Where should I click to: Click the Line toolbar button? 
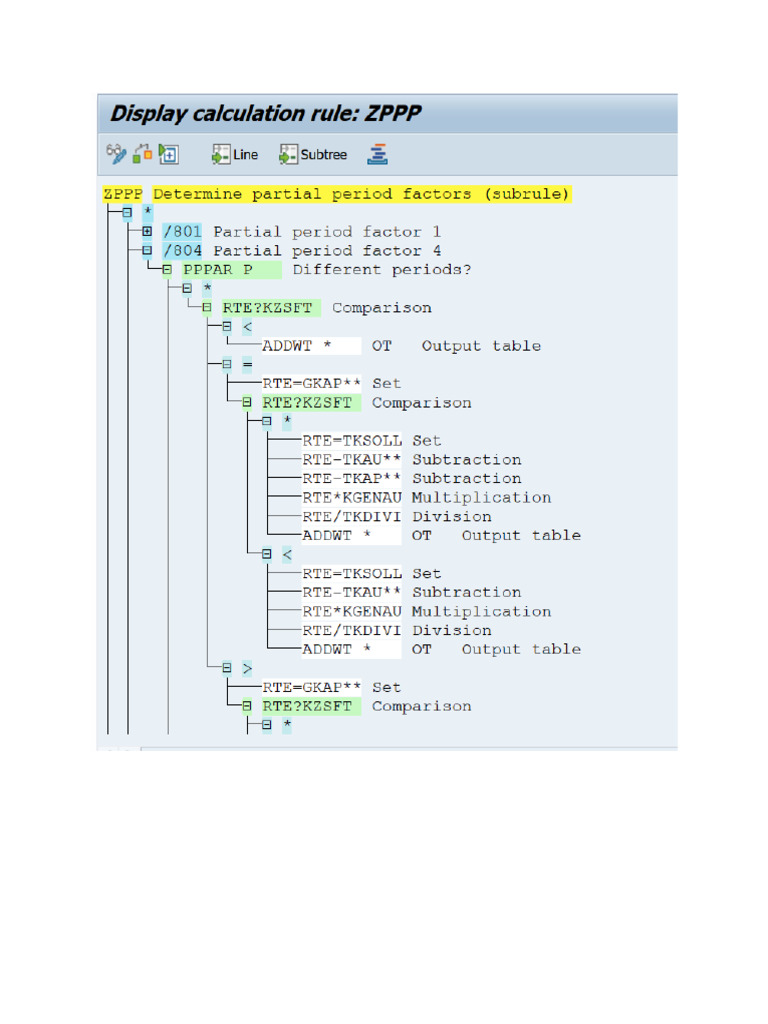tap(235, 155)
